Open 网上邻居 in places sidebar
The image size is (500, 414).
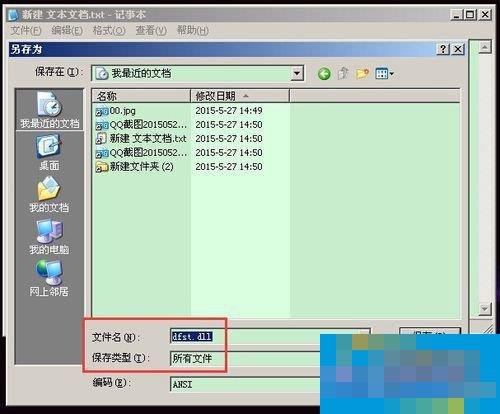point(49,278)
